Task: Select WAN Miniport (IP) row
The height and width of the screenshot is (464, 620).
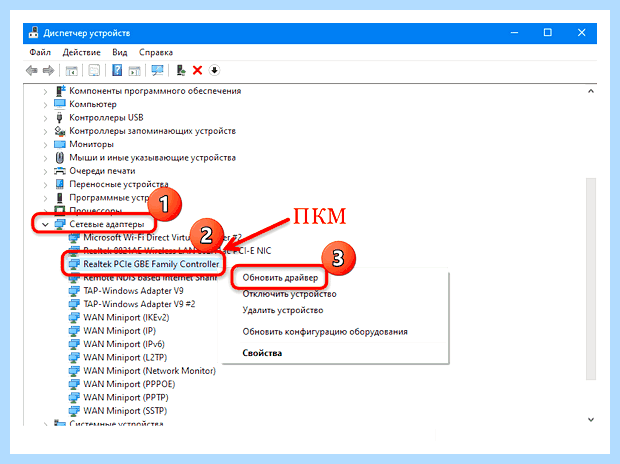Action: click(x=112, y=331)
